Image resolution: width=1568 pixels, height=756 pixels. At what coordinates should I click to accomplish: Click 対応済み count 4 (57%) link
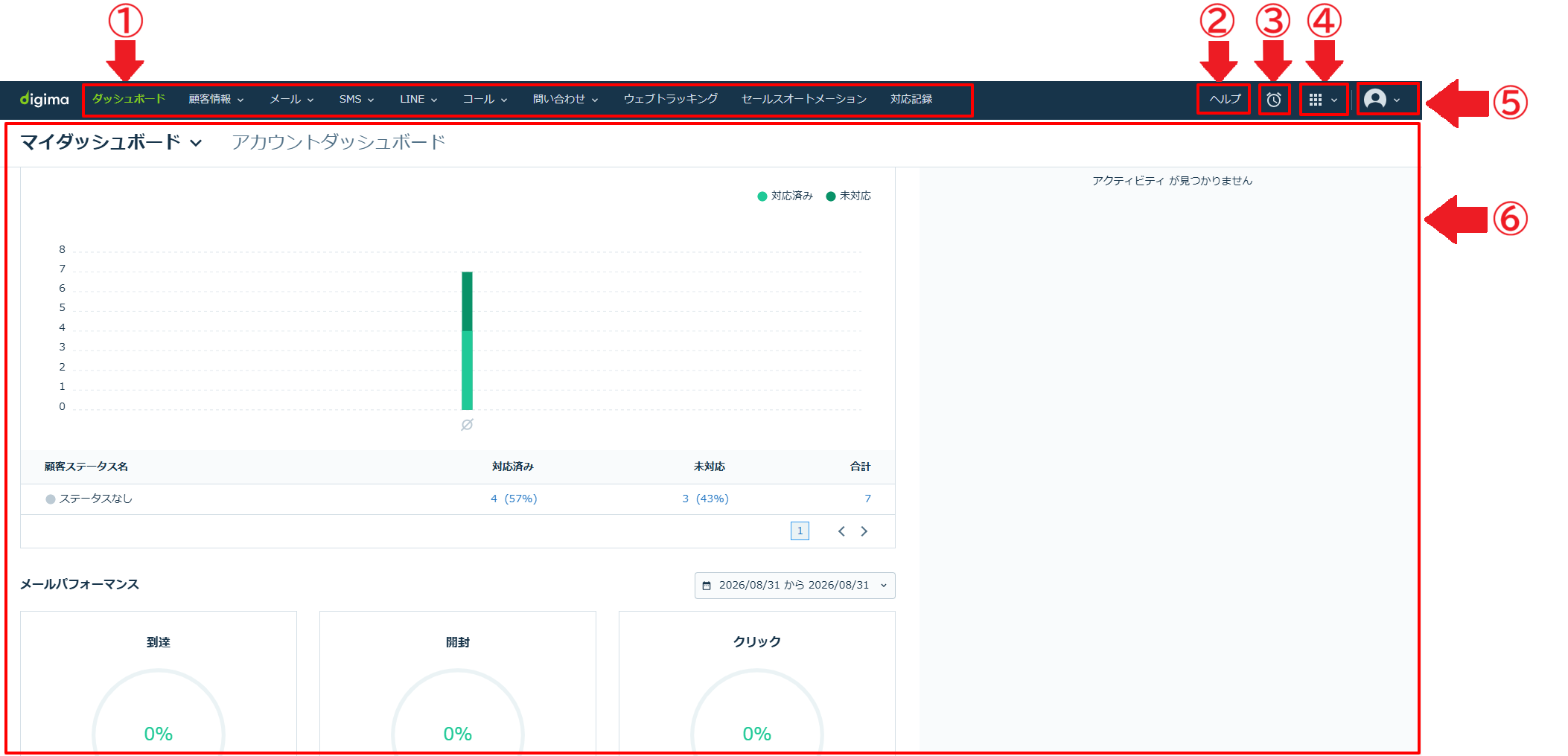coord(514,499)
